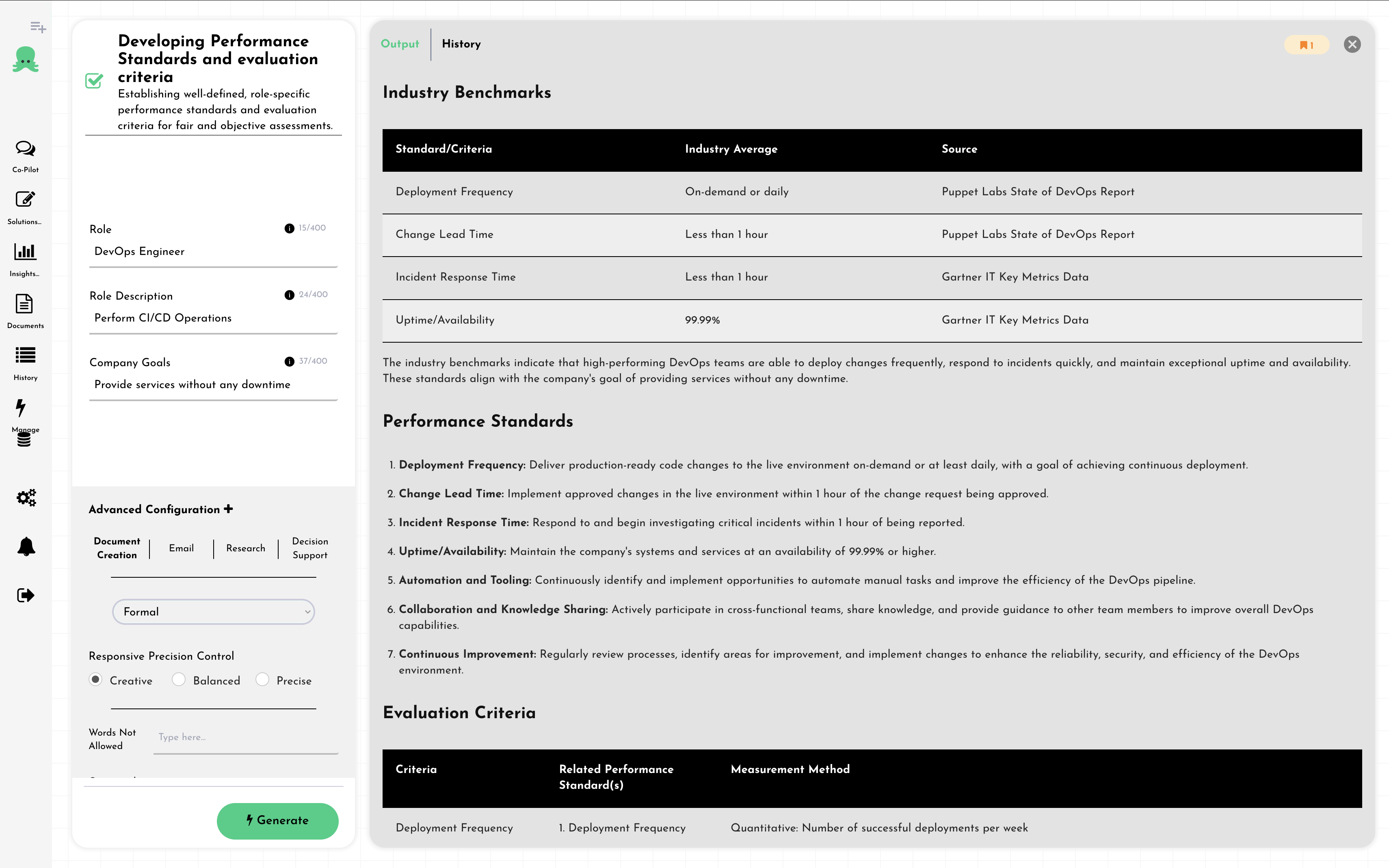Image resolution: width=1389 pixels, height=868 pixels.
Task: Select the Balanced precision option
Action: (179, 680)
